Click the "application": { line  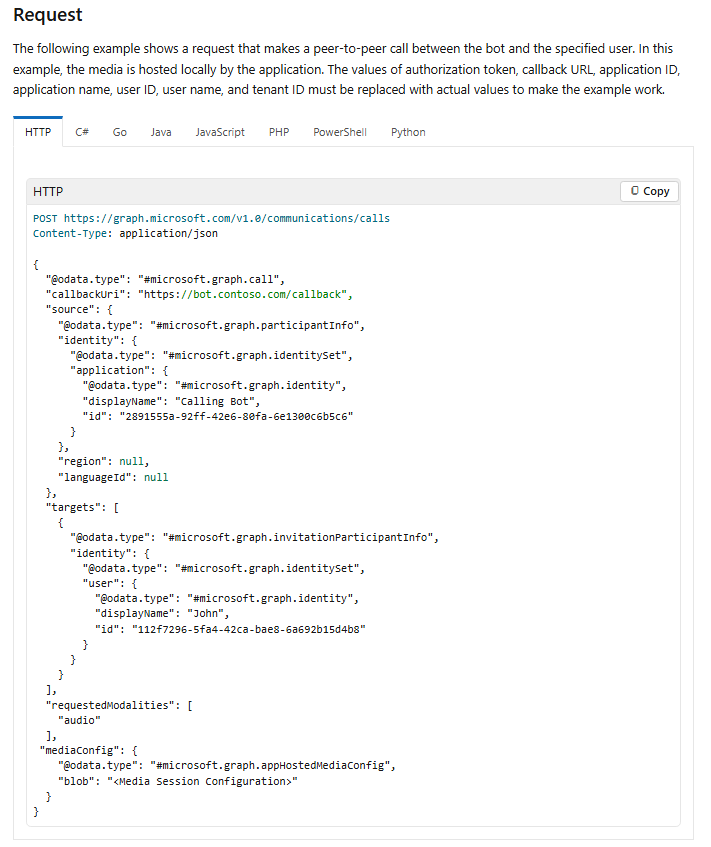pyautogui.click(x=119, y=371)
